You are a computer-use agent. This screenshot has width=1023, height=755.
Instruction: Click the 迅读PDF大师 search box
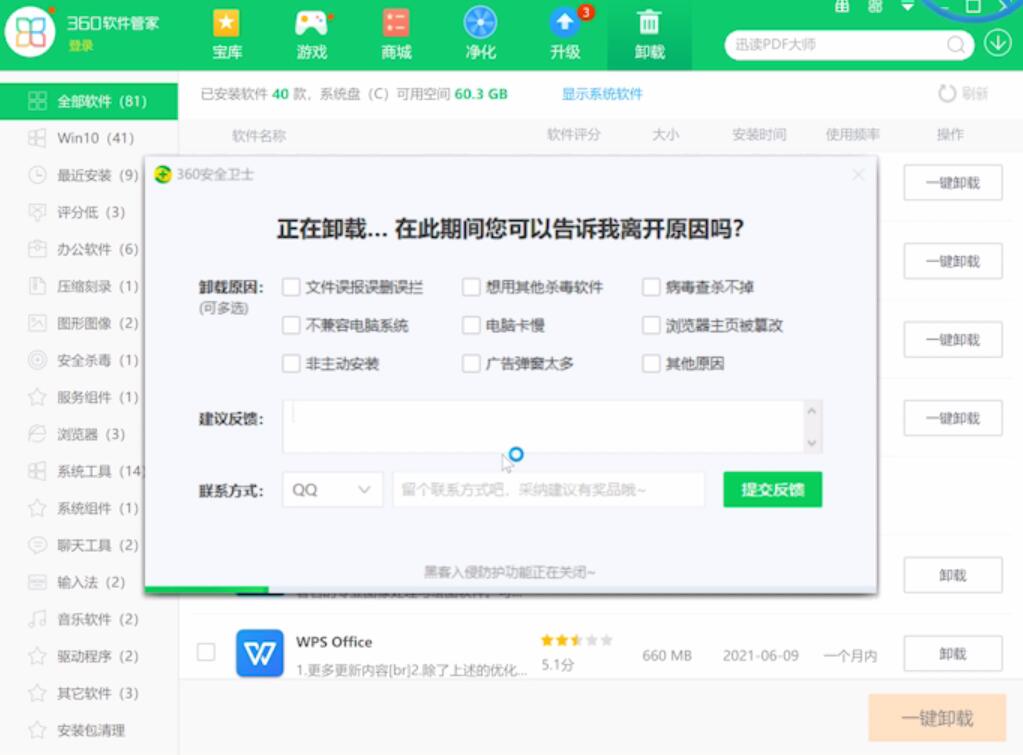click(x=849, y=44)
